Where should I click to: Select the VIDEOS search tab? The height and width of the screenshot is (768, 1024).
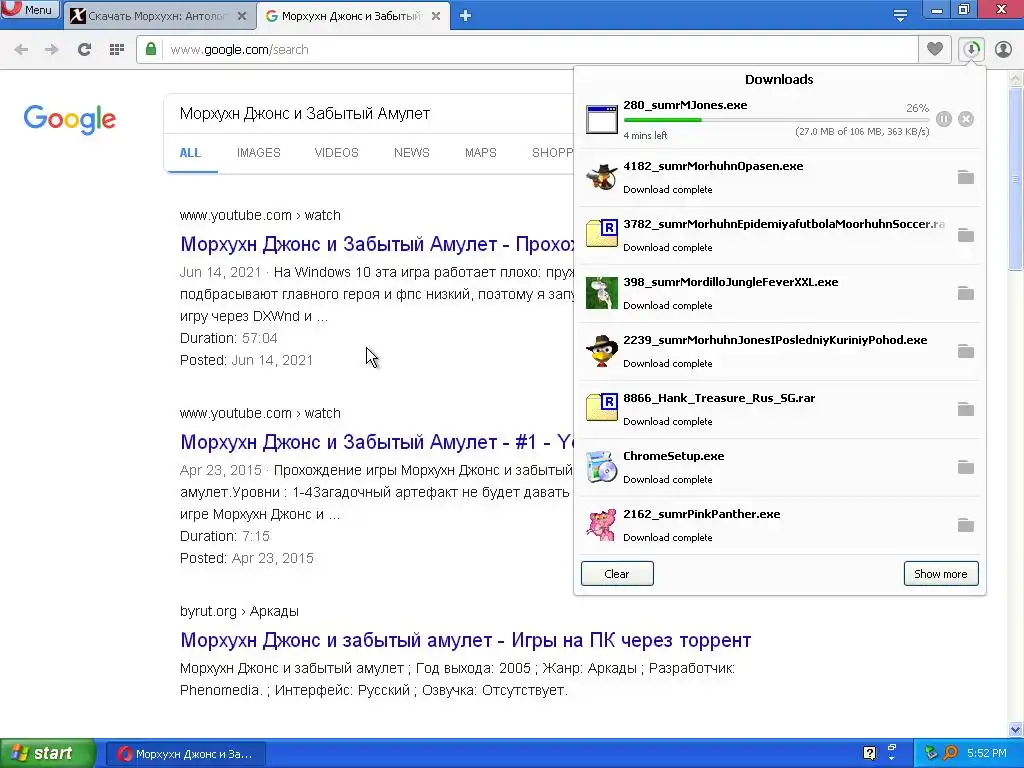(336, 153)
